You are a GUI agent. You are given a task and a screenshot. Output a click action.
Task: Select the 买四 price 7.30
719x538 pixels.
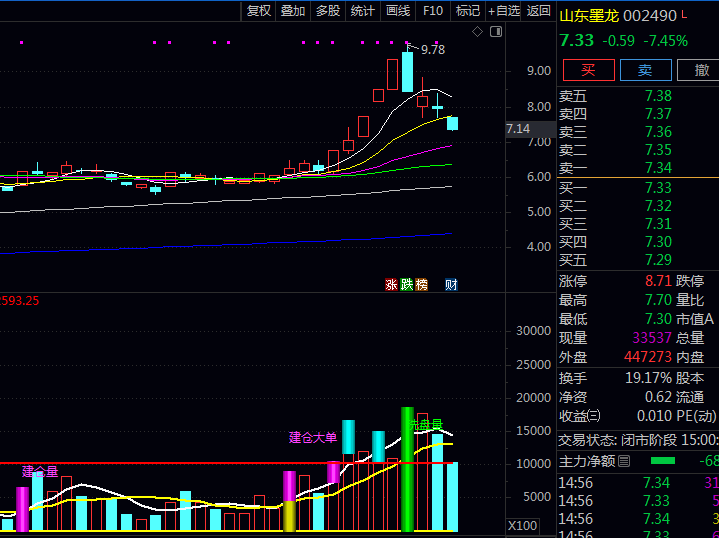click(x=658, y=242)
